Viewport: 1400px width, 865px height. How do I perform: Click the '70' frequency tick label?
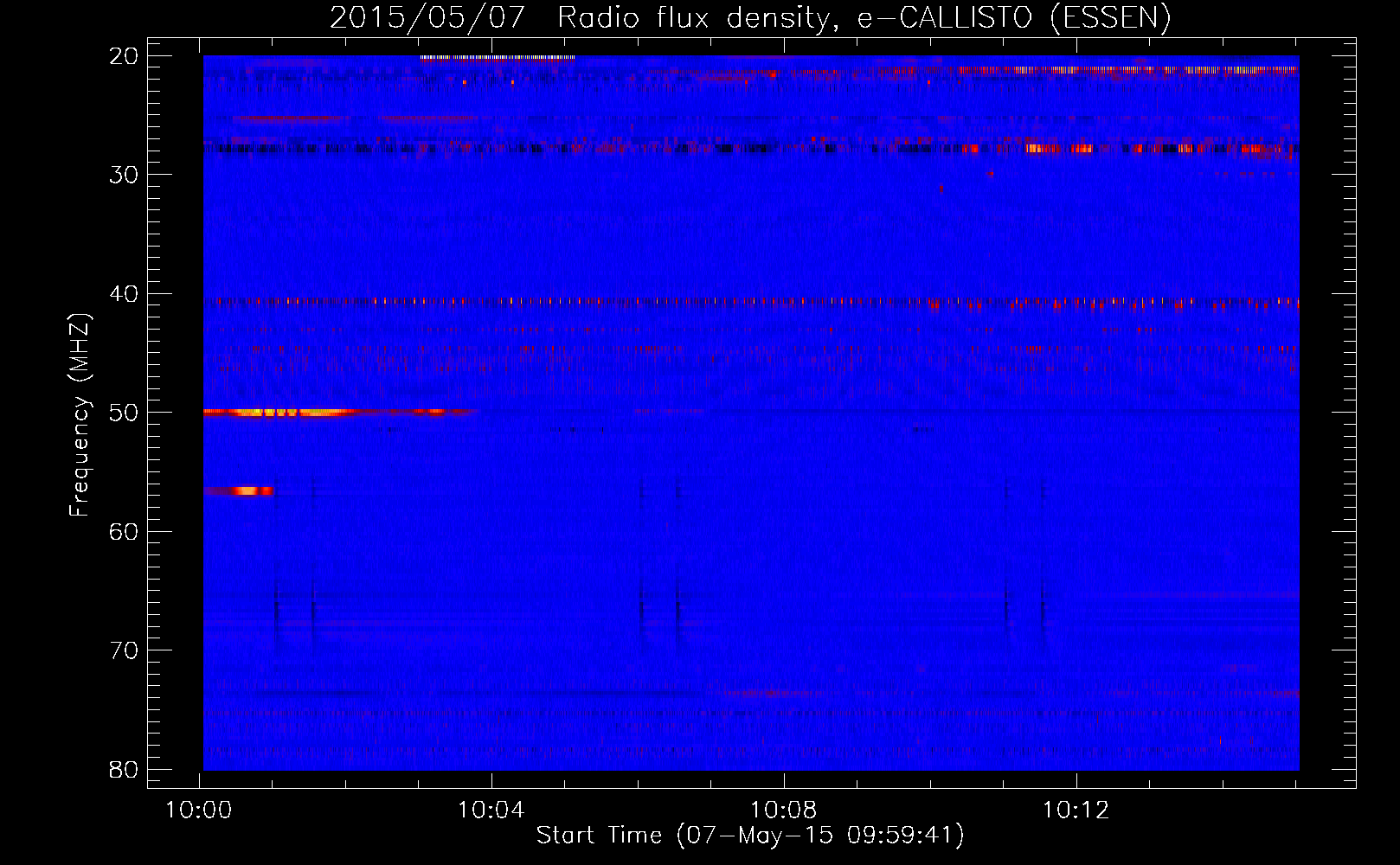coord(124,650)
